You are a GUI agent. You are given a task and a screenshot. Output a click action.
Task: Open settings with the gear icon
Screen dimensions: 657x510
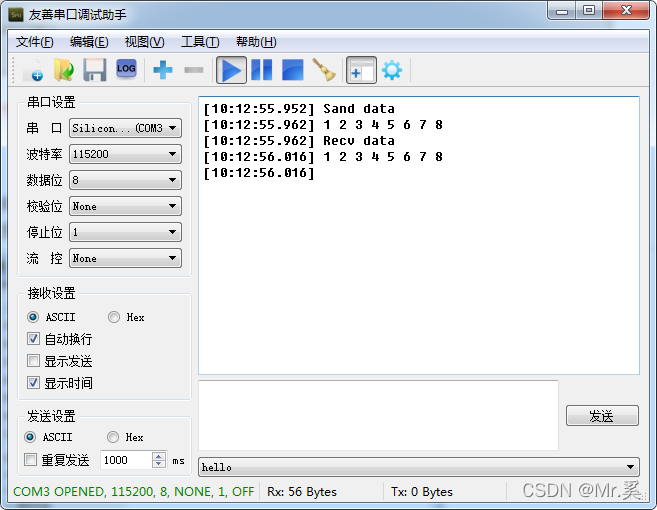coord(392,70)
